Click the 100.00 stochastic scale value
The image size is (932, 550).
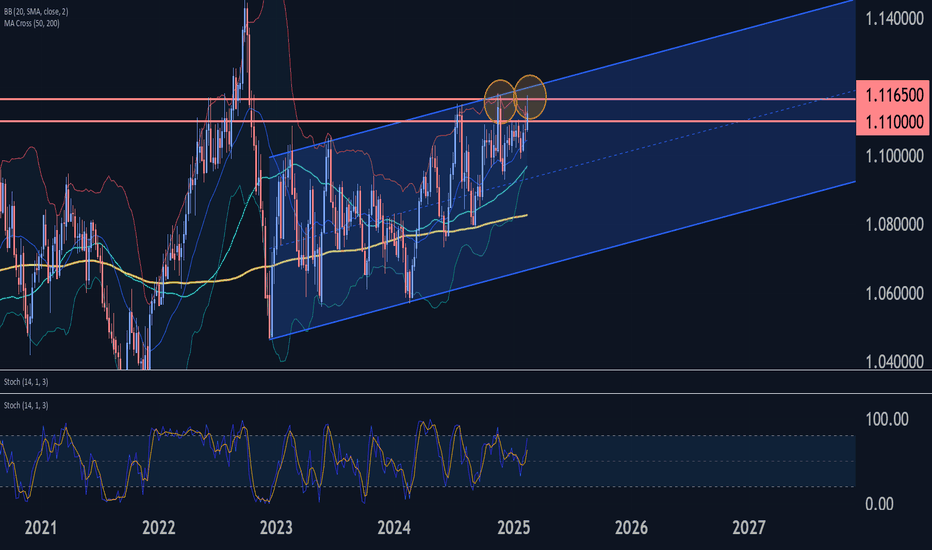coord(887,419)
